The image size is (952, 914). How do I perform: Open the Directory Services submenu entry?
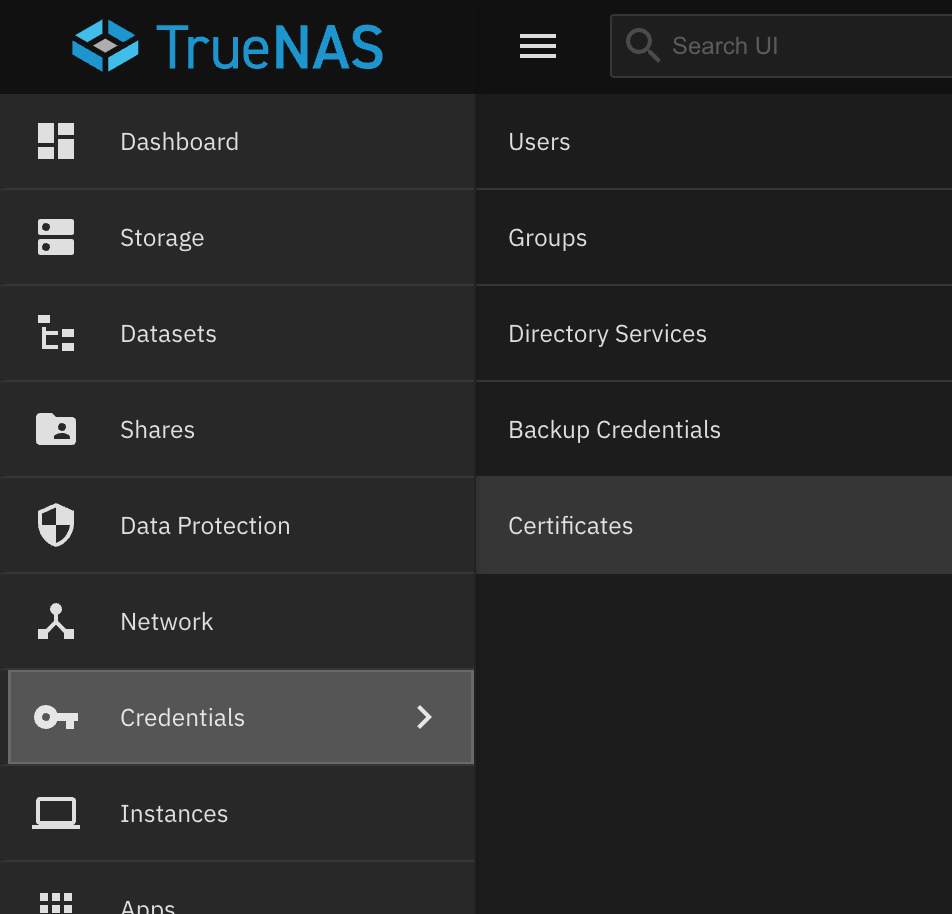pyautogui.click(x=607, y=334)
